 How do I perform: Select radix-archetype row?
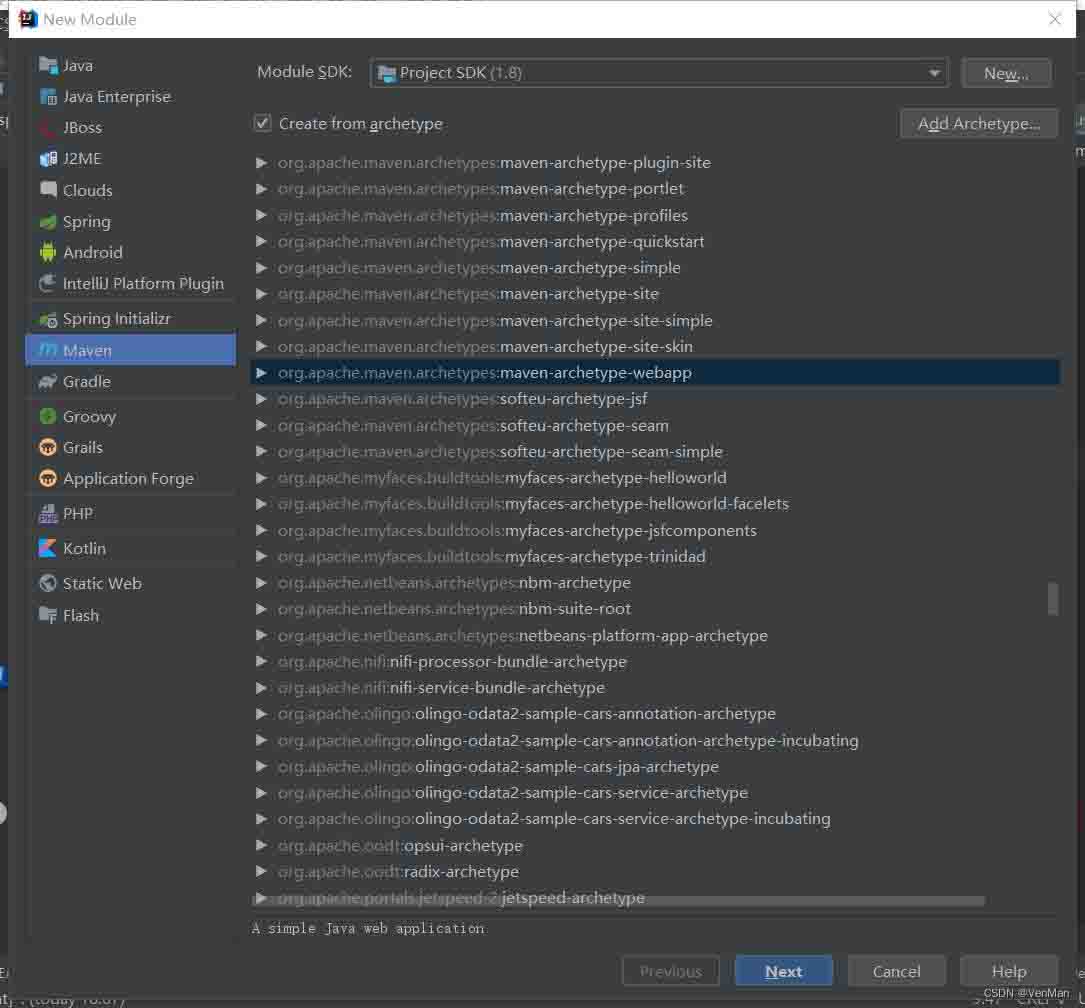point(655,872)
